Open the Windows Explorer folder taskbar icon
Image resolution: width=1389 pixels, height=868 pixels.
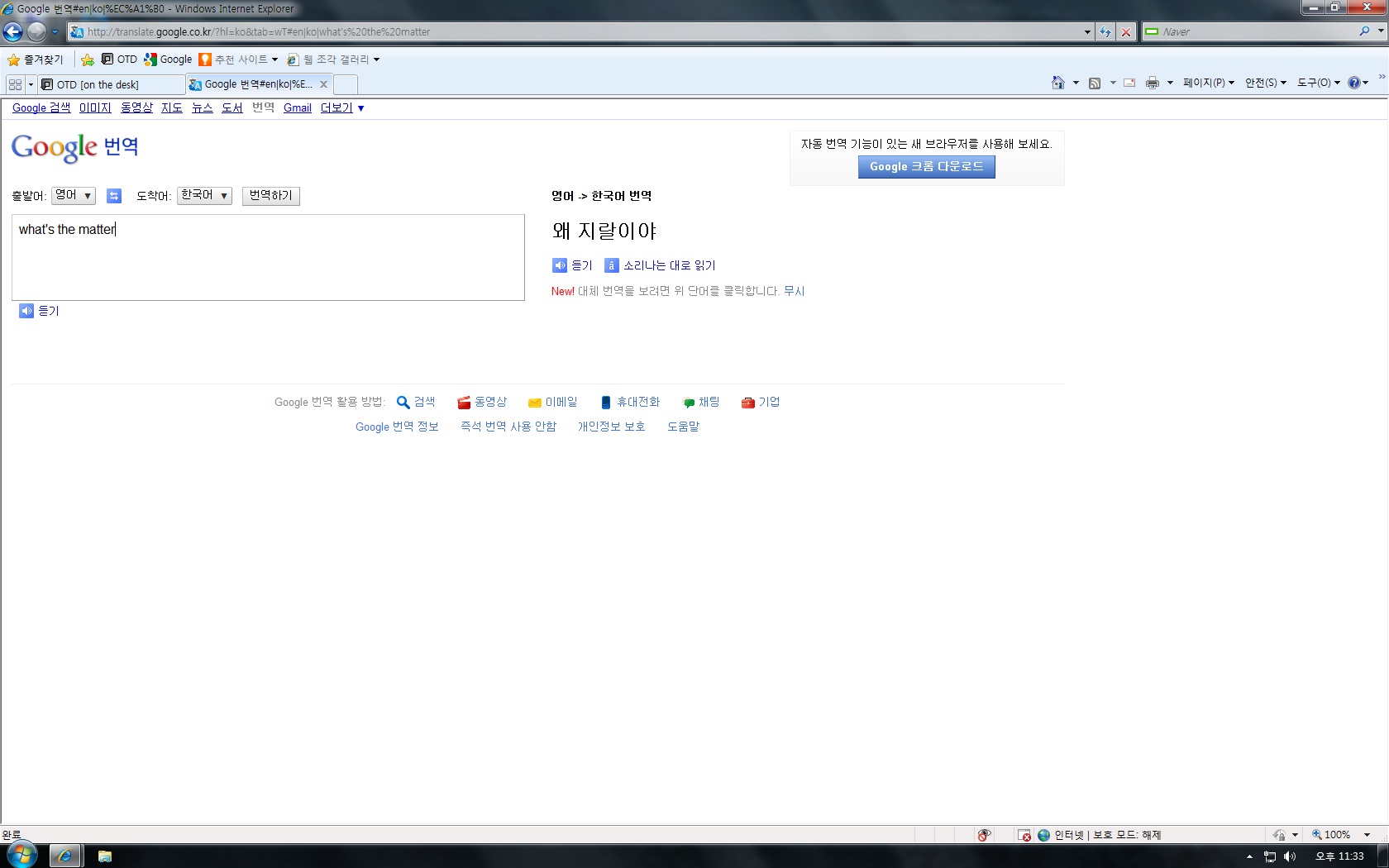point(105,856)
